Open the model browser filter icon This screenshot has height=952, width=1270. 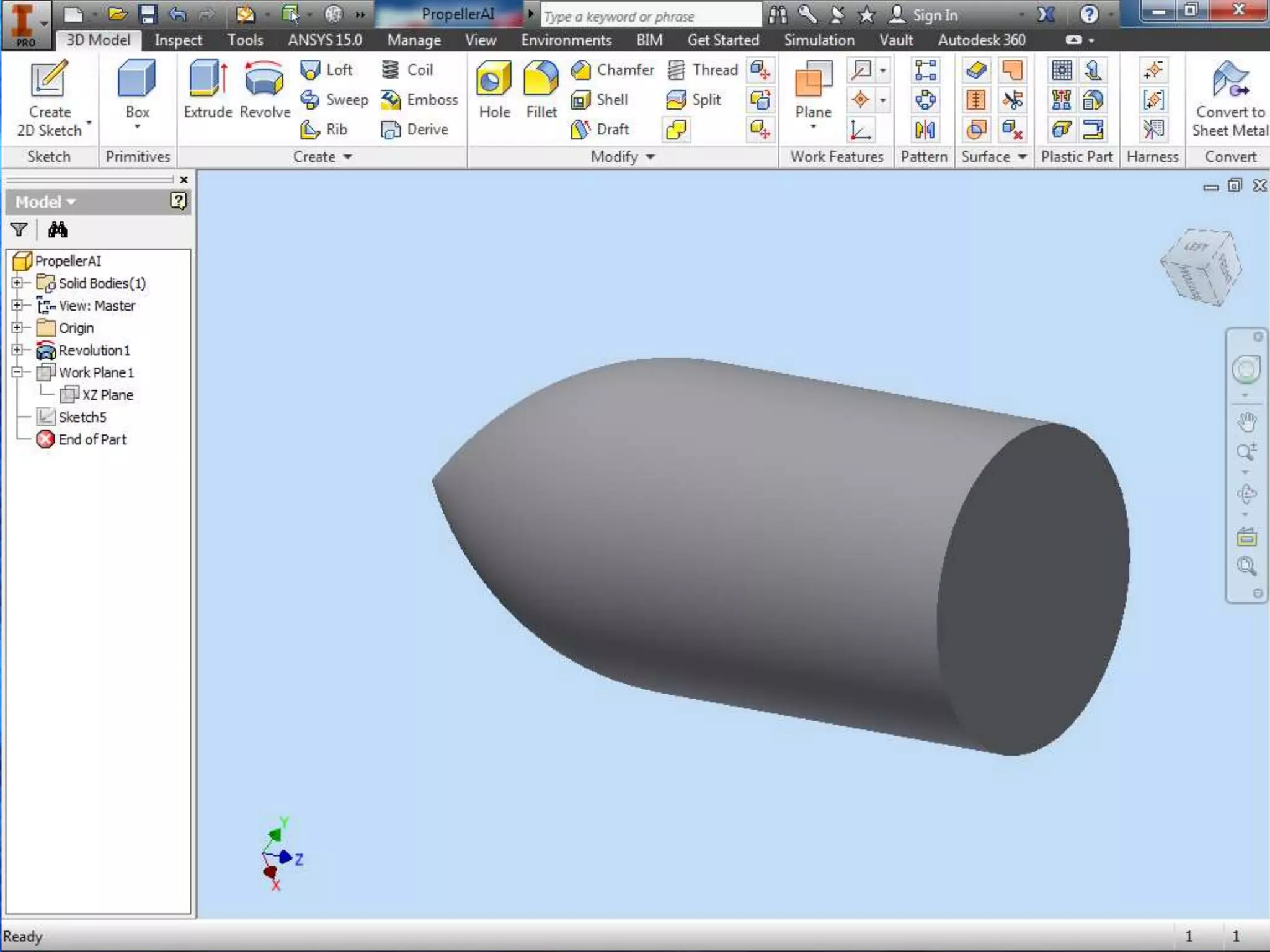19,230
